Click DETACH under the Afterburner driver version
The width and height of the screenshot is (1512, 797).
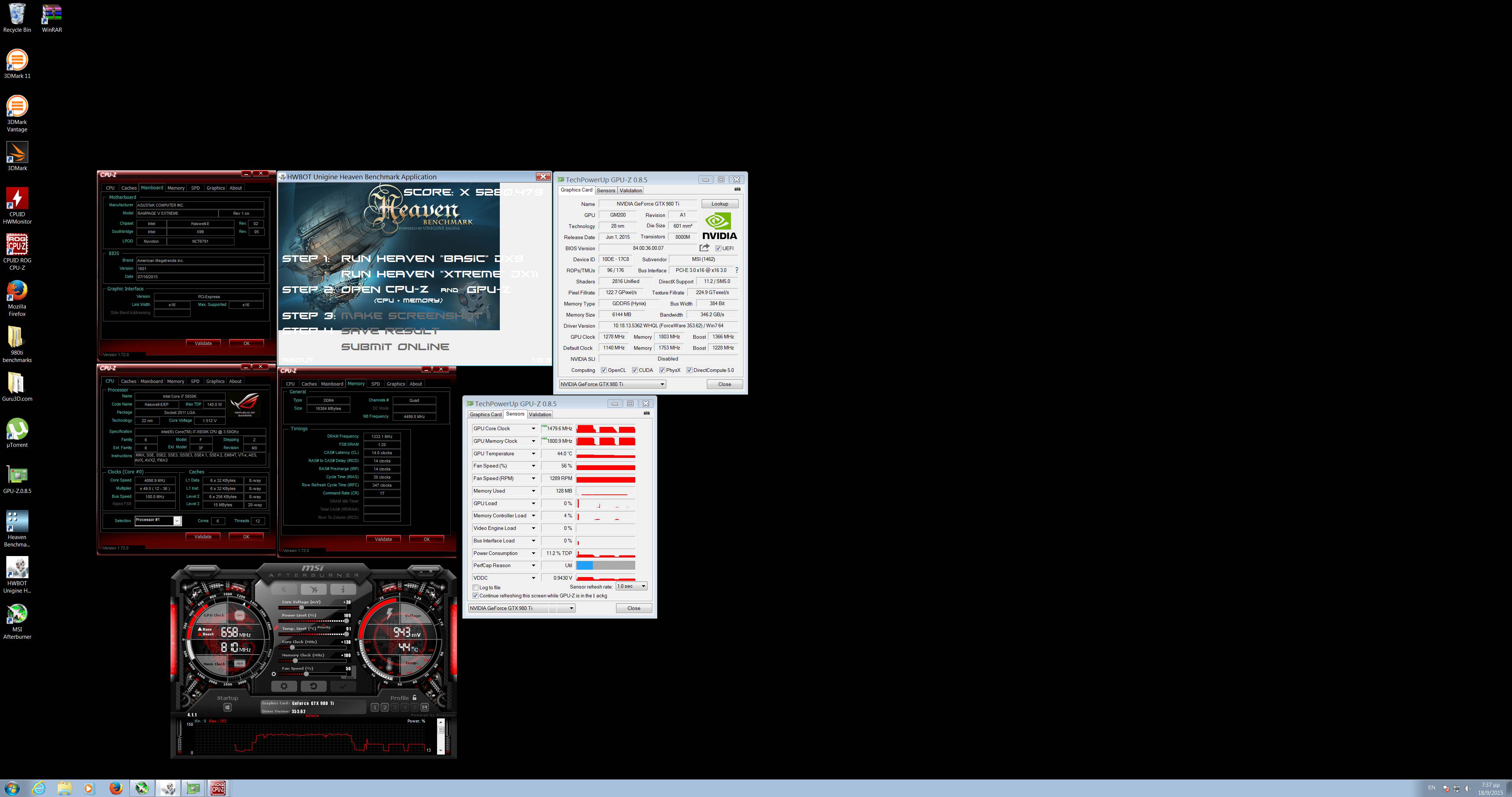point(312,716)
